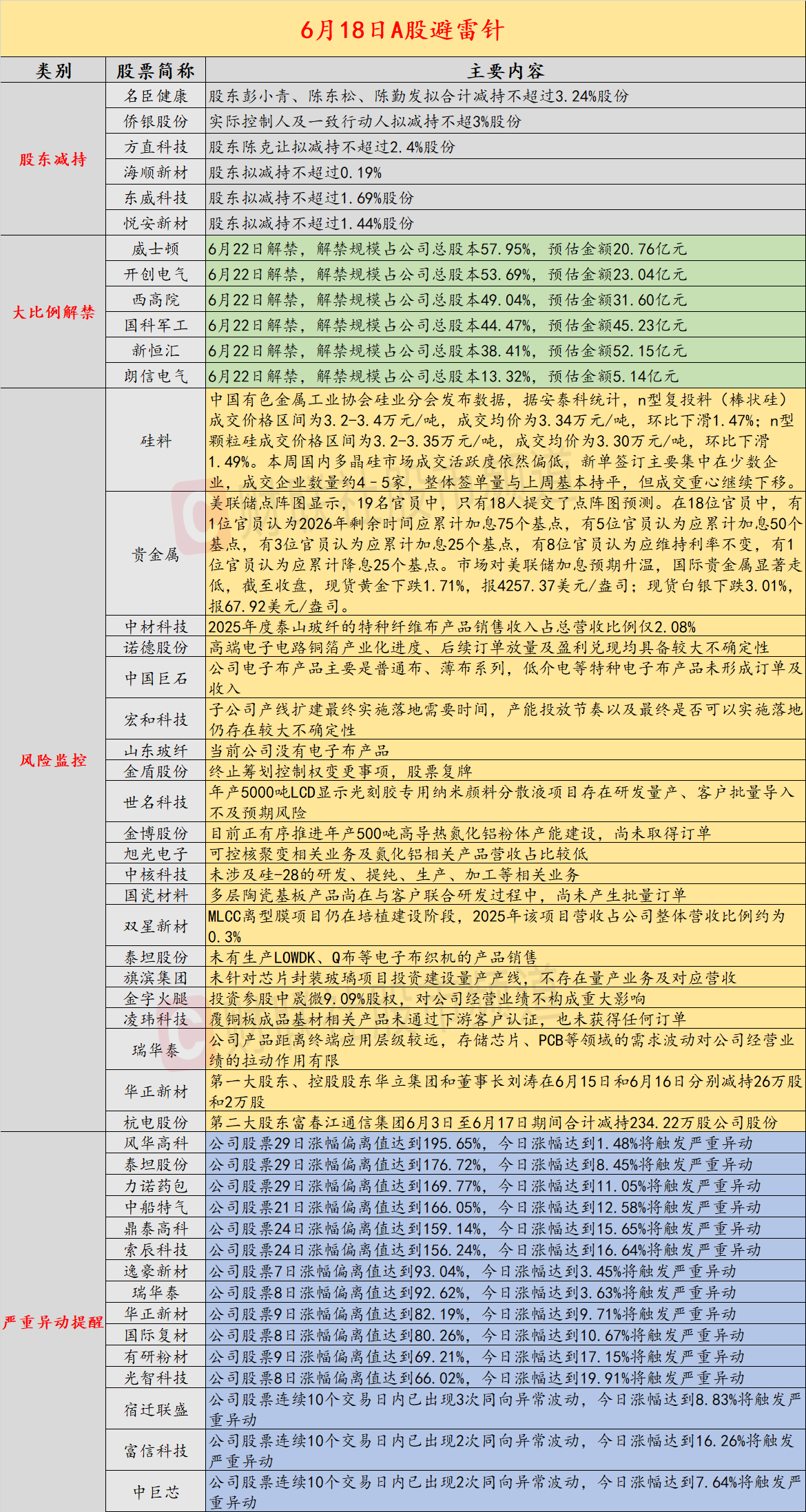Pick the 宏和科技 cell
Viewport: 806px width, 1512px height.
pyautogui.click(x=156, y=720)
